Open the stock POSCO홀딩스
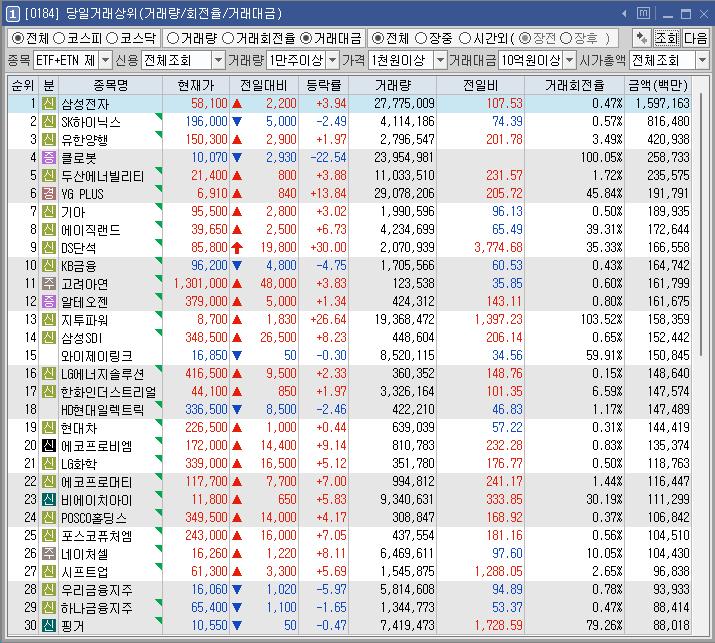This screenshot has height=643, width=715. pyautogui.click(x=94, y=518)
